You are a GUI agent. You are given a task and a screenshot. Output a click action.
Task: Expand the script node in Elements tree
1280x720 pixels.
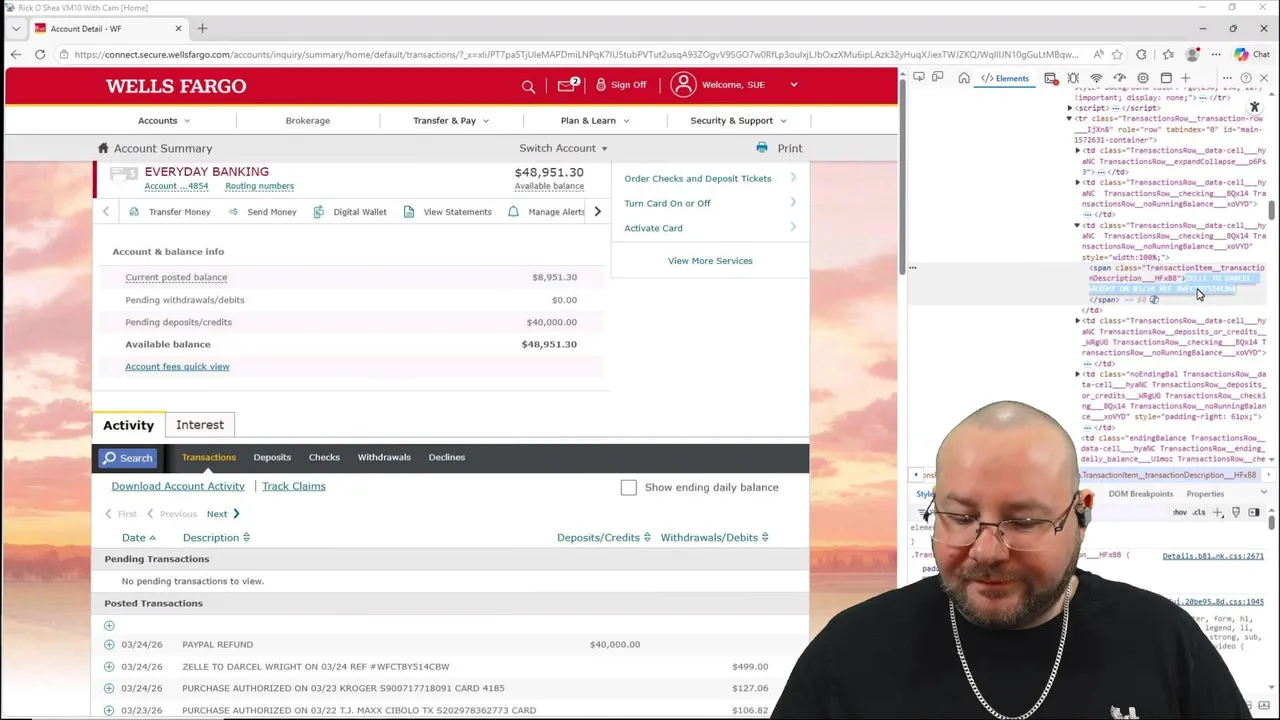point(1069,108)
